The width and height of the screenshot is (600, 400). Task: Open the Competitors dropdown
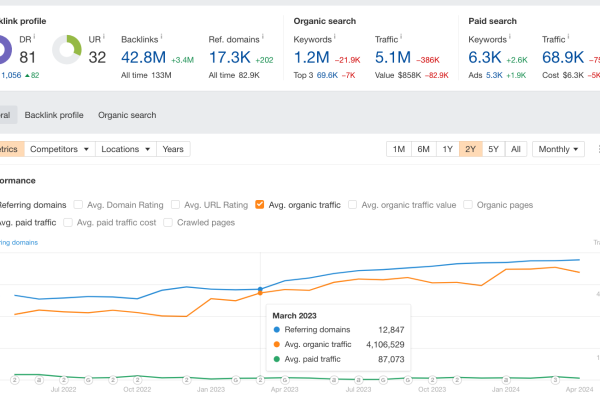click(x=60, y=149)
